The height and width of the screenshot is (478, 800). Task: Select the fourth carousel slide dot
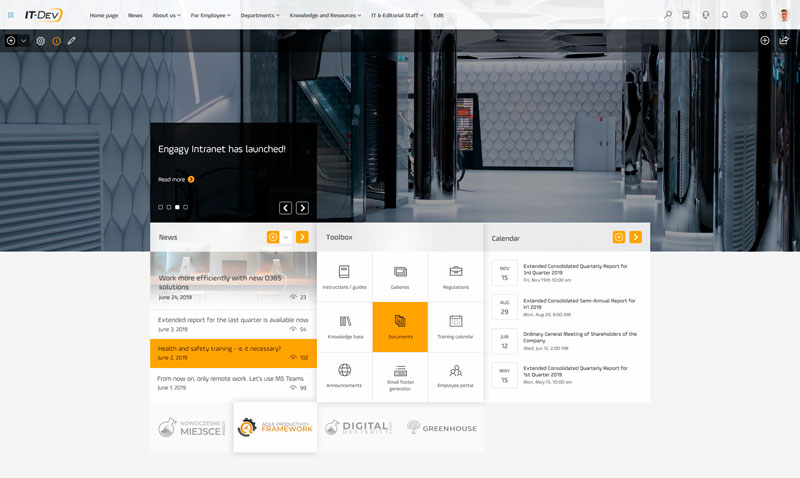point(186,207)
